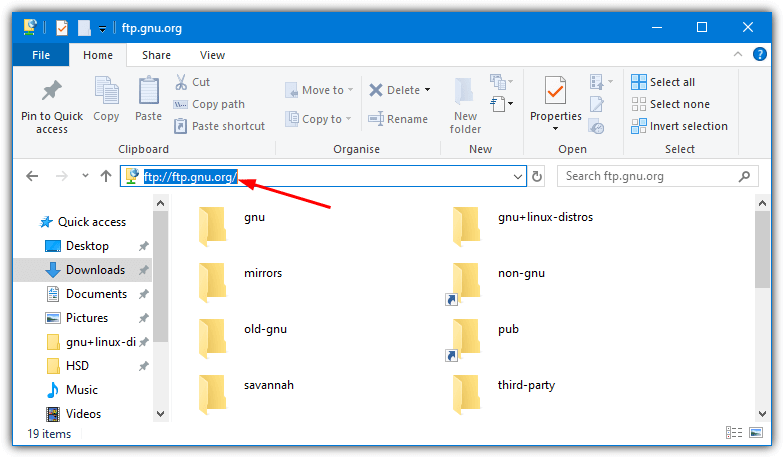784x457 pixels.
Task: Click the Properties checkmark icon
Action: pyautogui.click(x=556, y=90)
